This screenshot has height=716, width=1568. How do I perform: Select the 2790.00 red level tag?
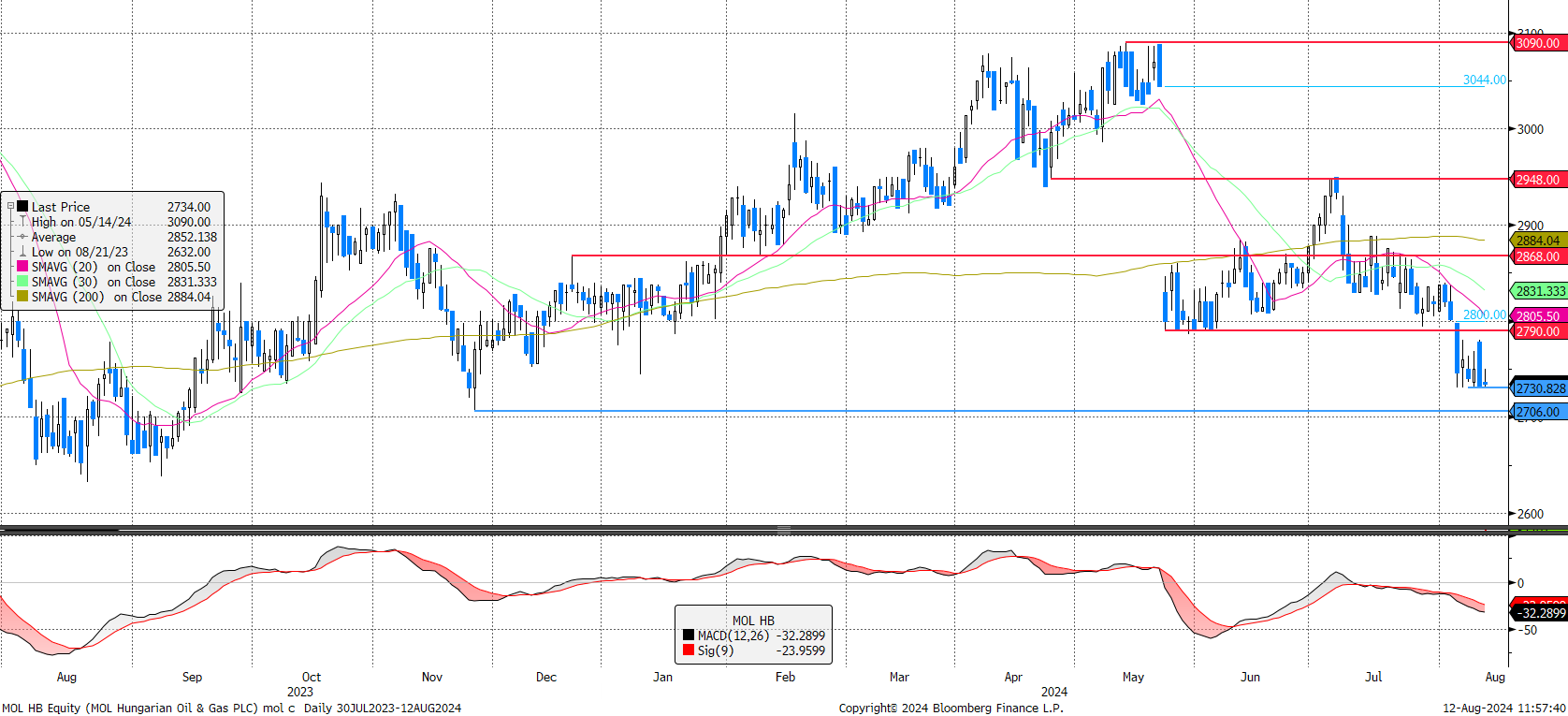coord(1537,331)
